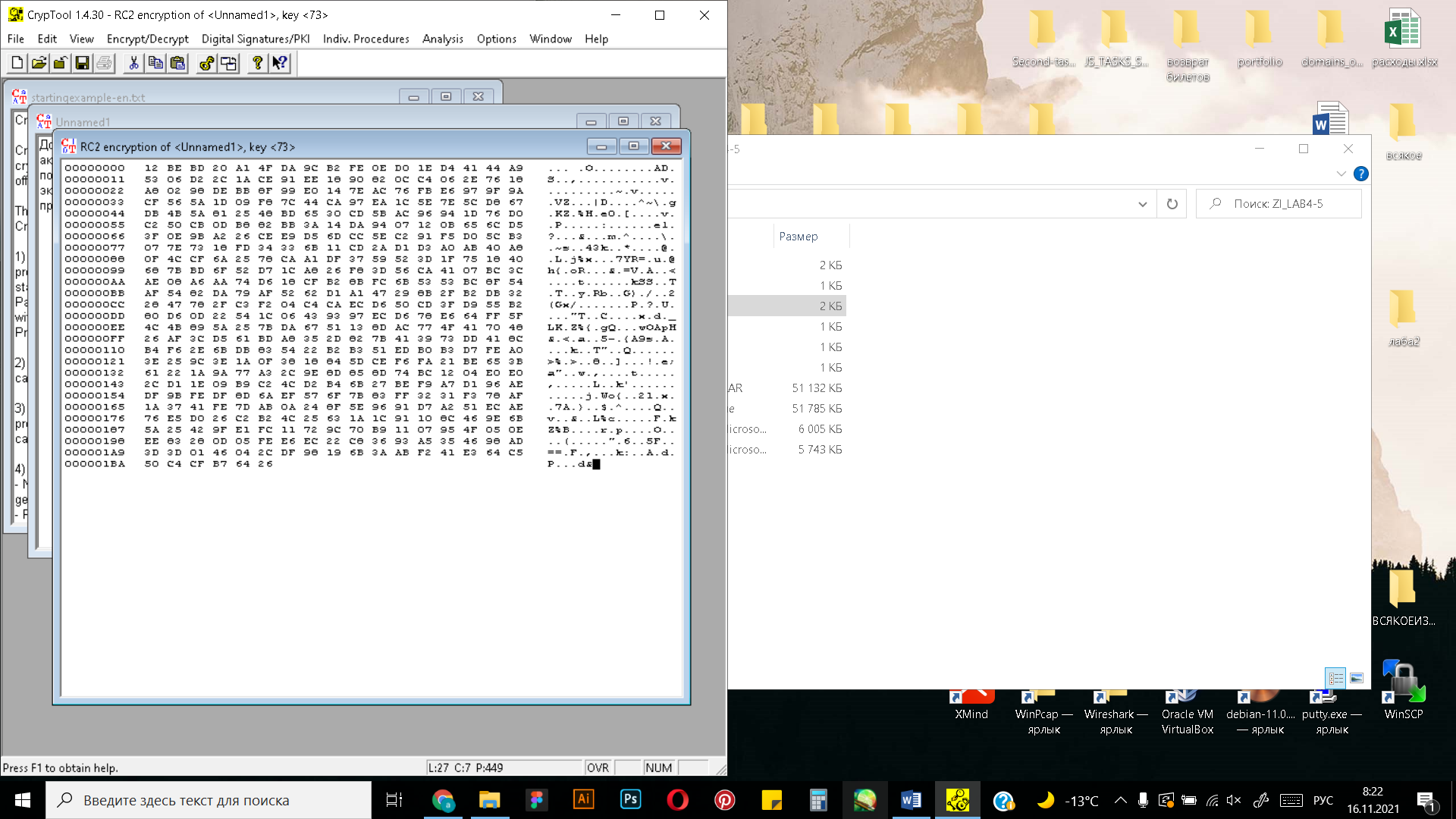1456x819 pixels.
Task: Open the File menu
Action: pos(16,39)
